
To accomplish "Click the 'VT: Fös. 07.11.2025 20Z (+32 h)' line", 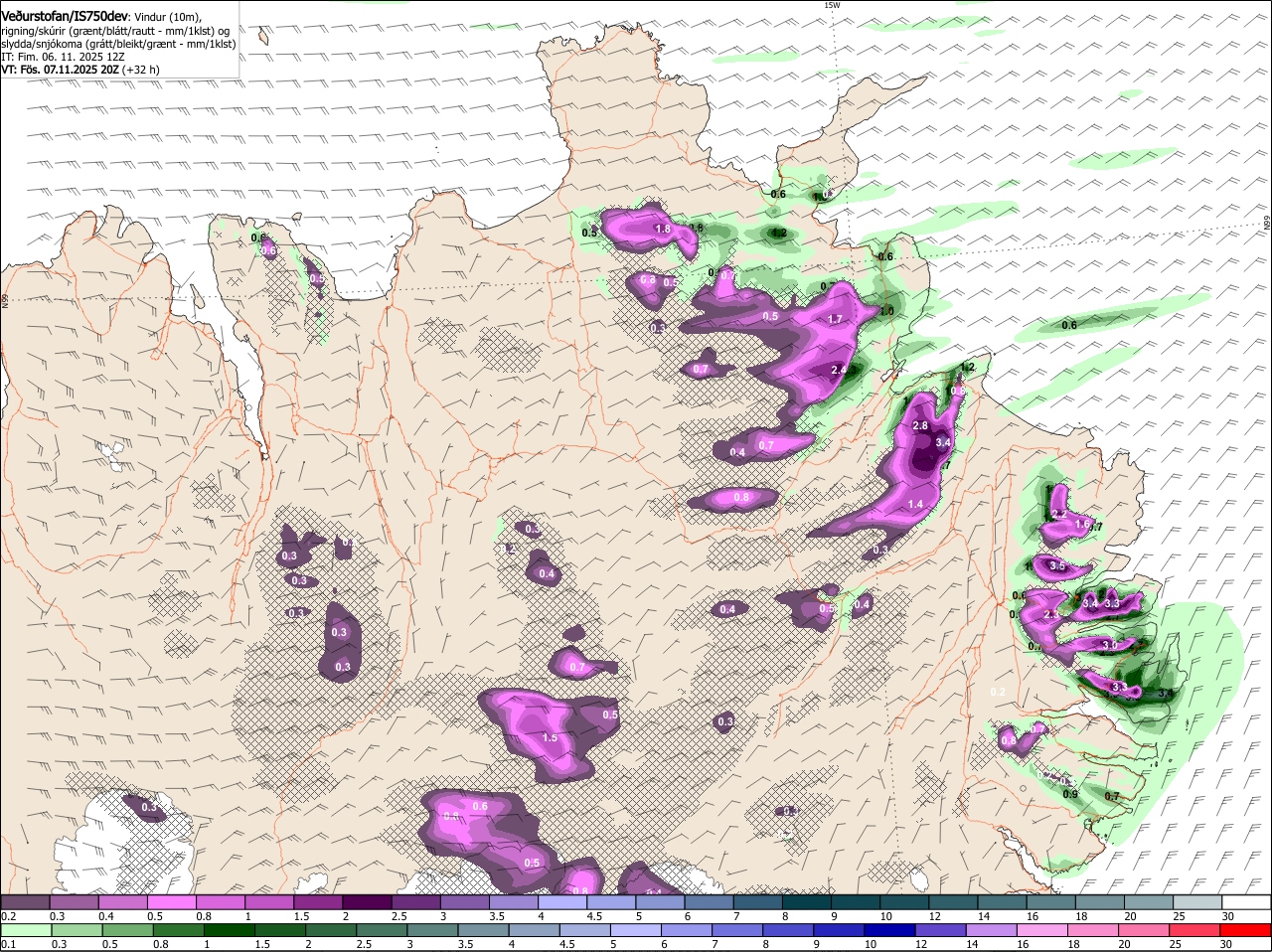I will [80, 70].
